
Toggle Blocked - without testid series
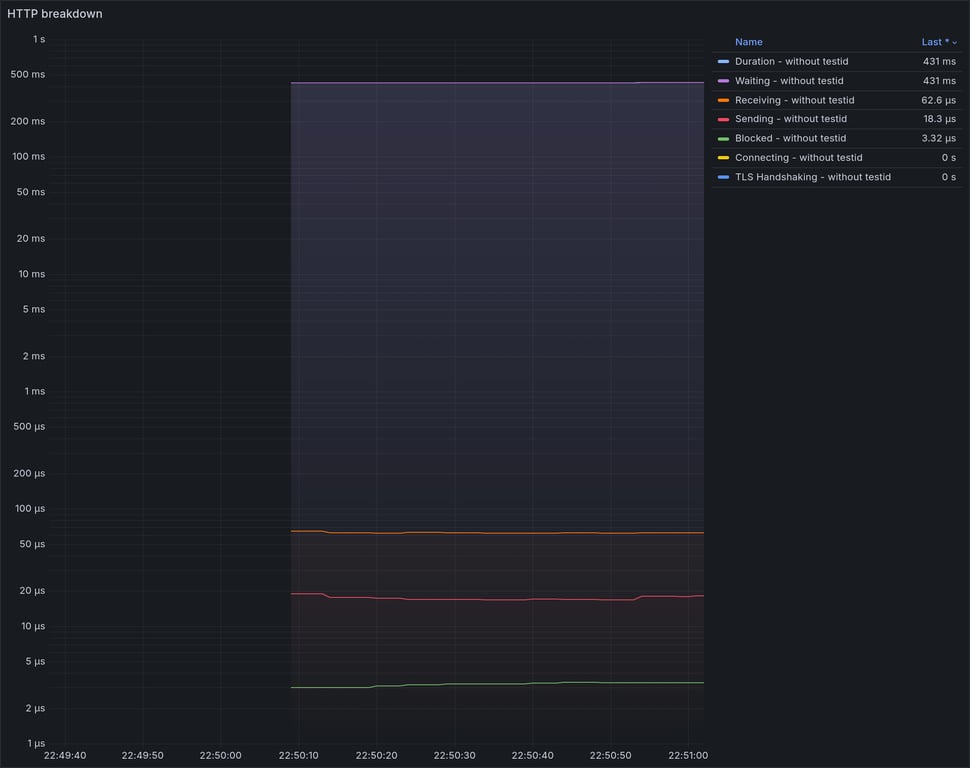coord(790,138)
